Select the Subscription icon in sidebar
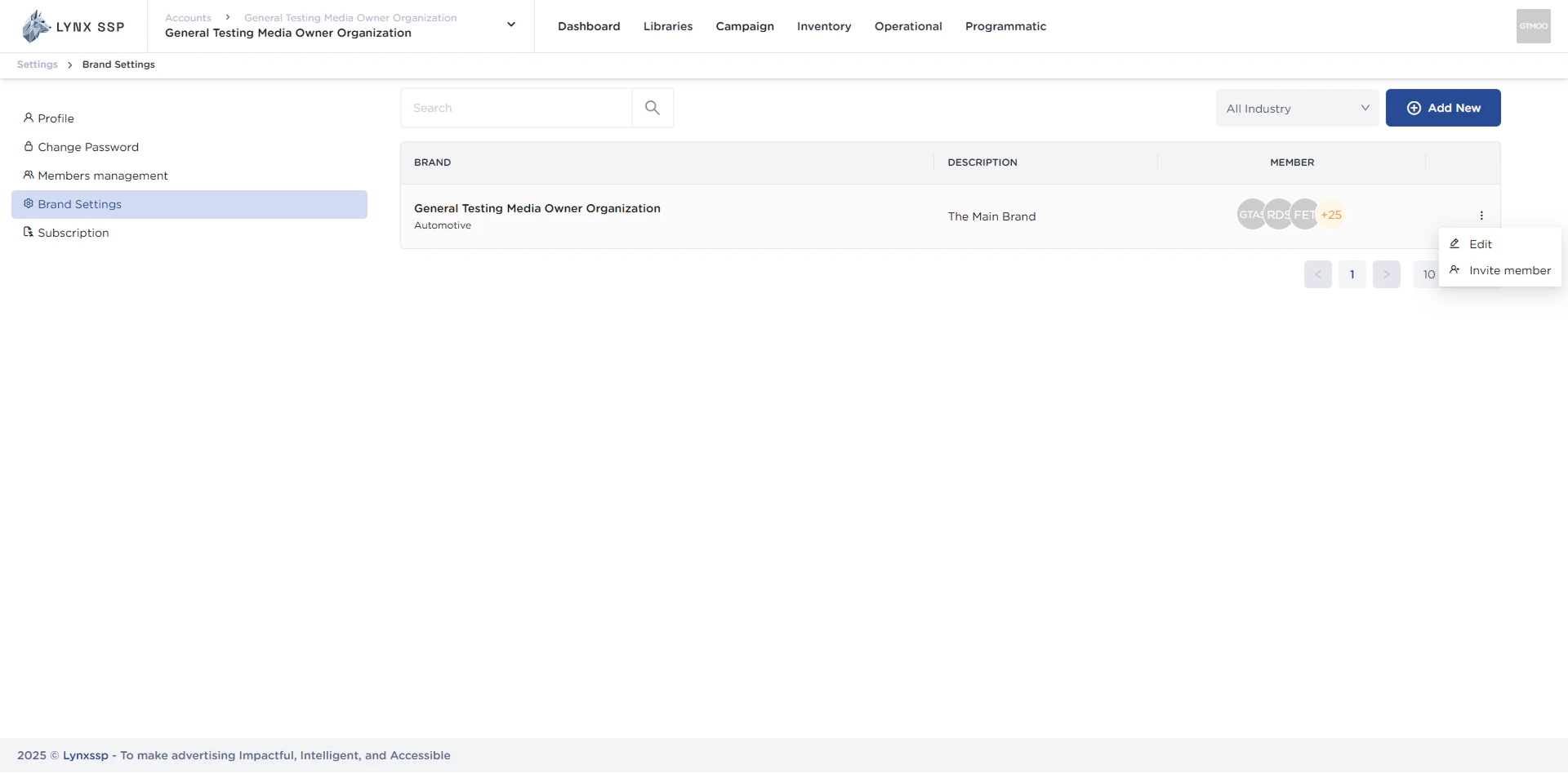This screenshot has height=774, width=1568. [29, 233]
